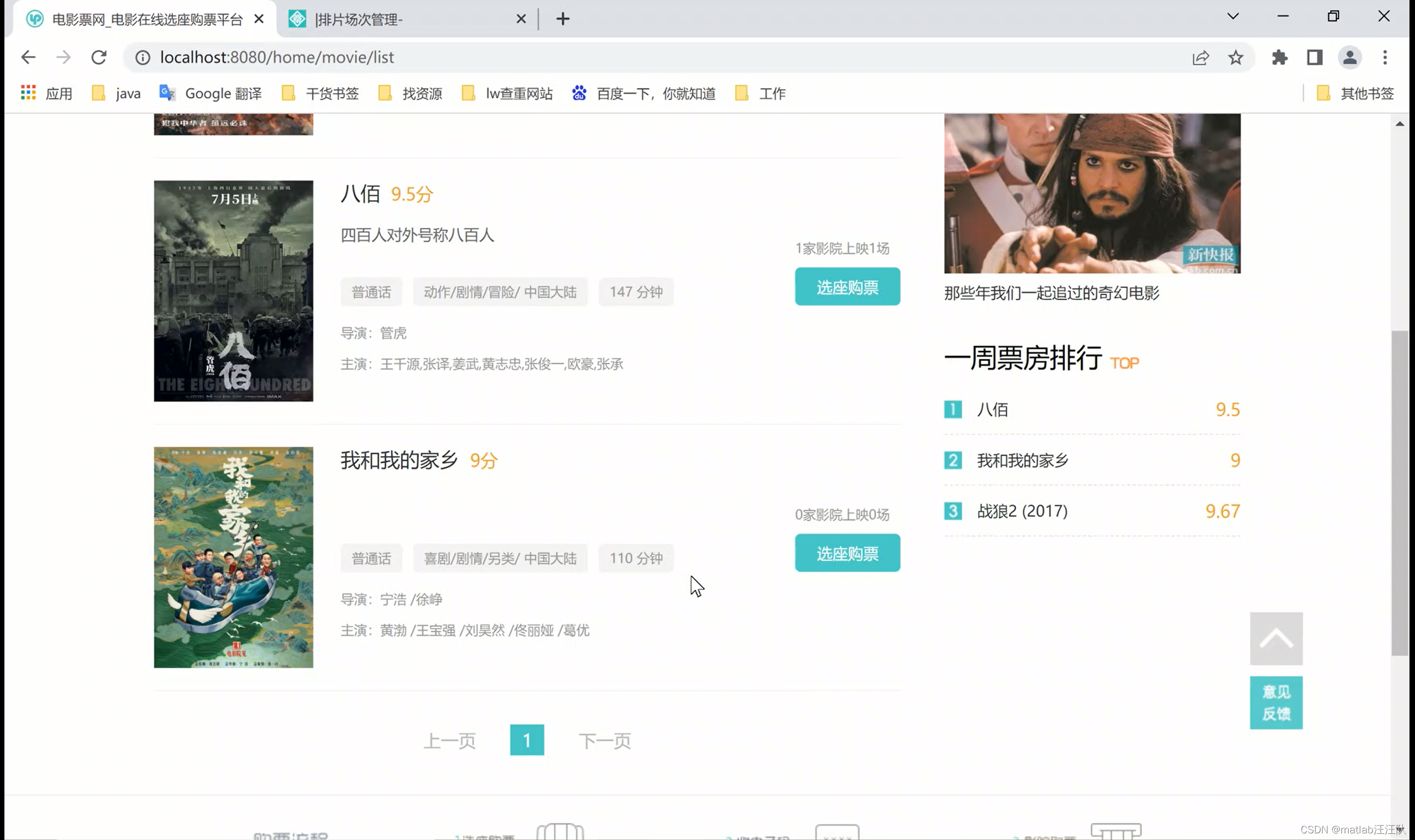Expand the tab search dropdown arrow

(1233, 17)
